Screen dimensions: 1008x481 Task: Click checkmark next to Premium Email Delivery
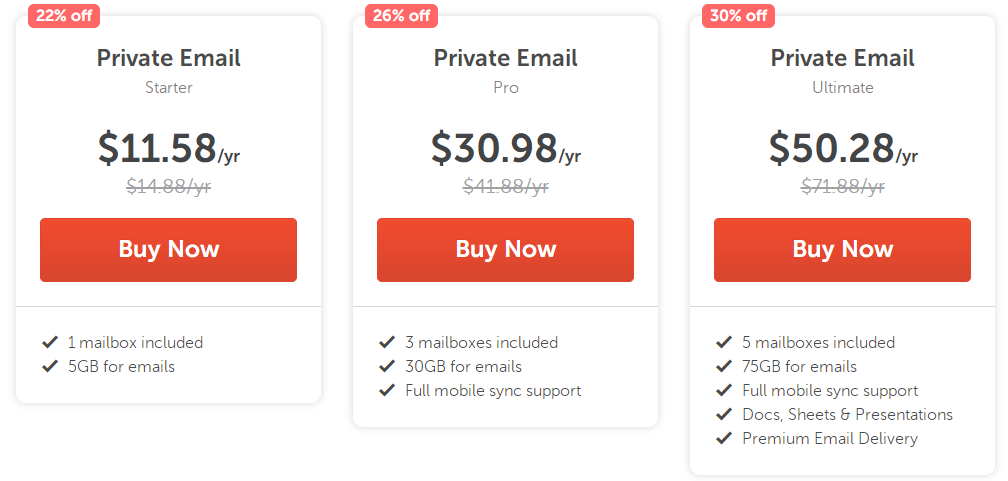[724, 438]
